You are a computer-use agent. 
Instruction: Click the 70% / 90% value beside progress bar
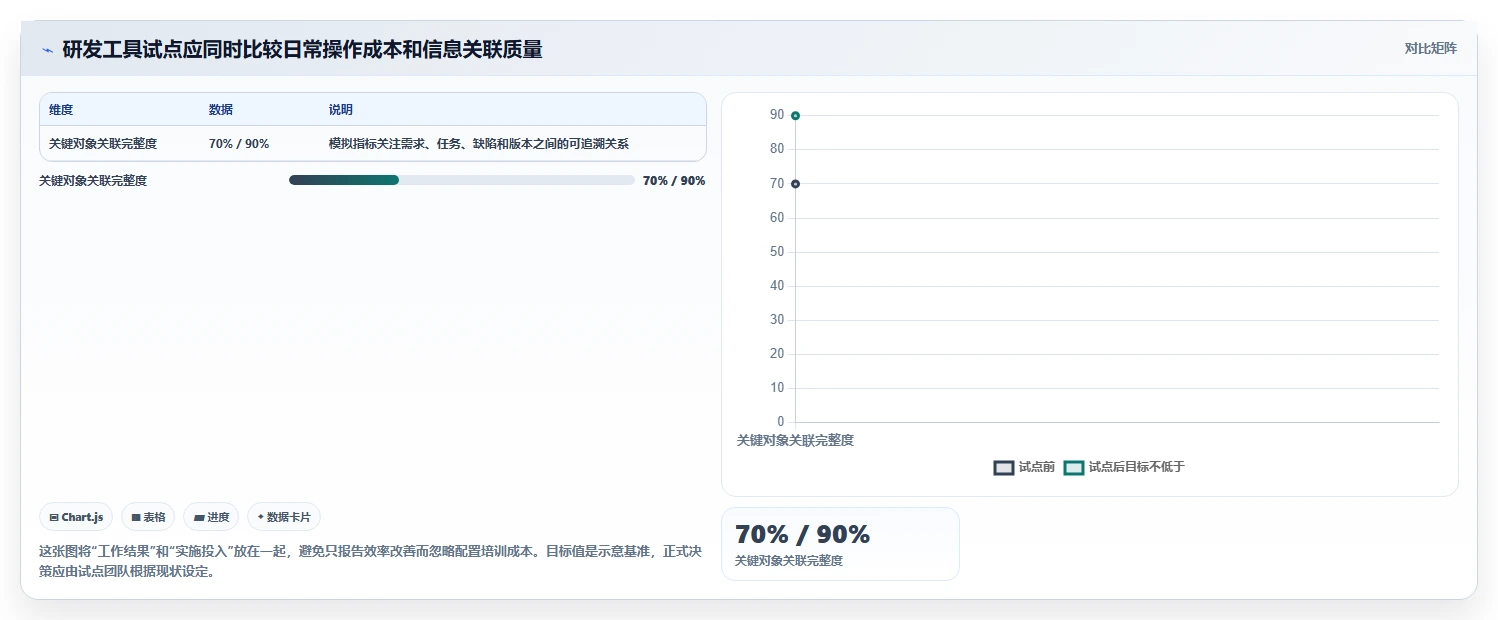(674, 181)
